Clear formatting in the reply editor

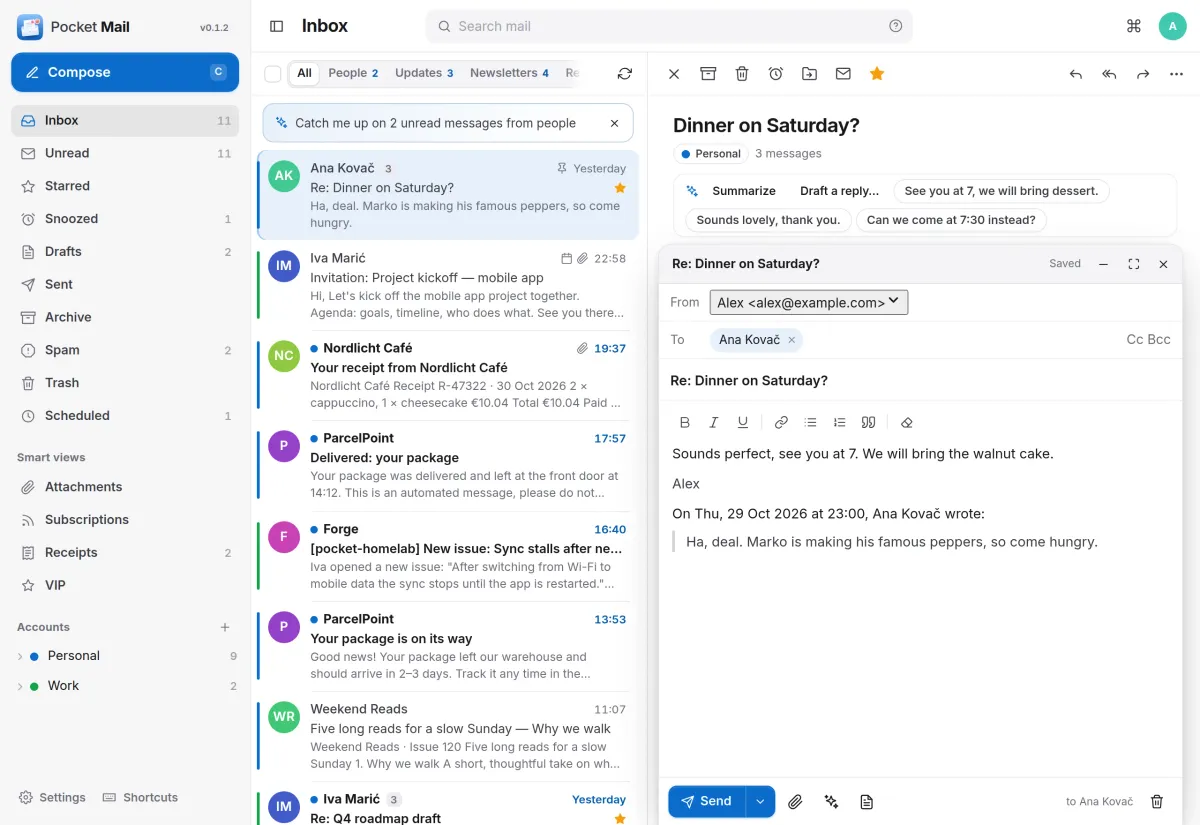click(907, 422)
